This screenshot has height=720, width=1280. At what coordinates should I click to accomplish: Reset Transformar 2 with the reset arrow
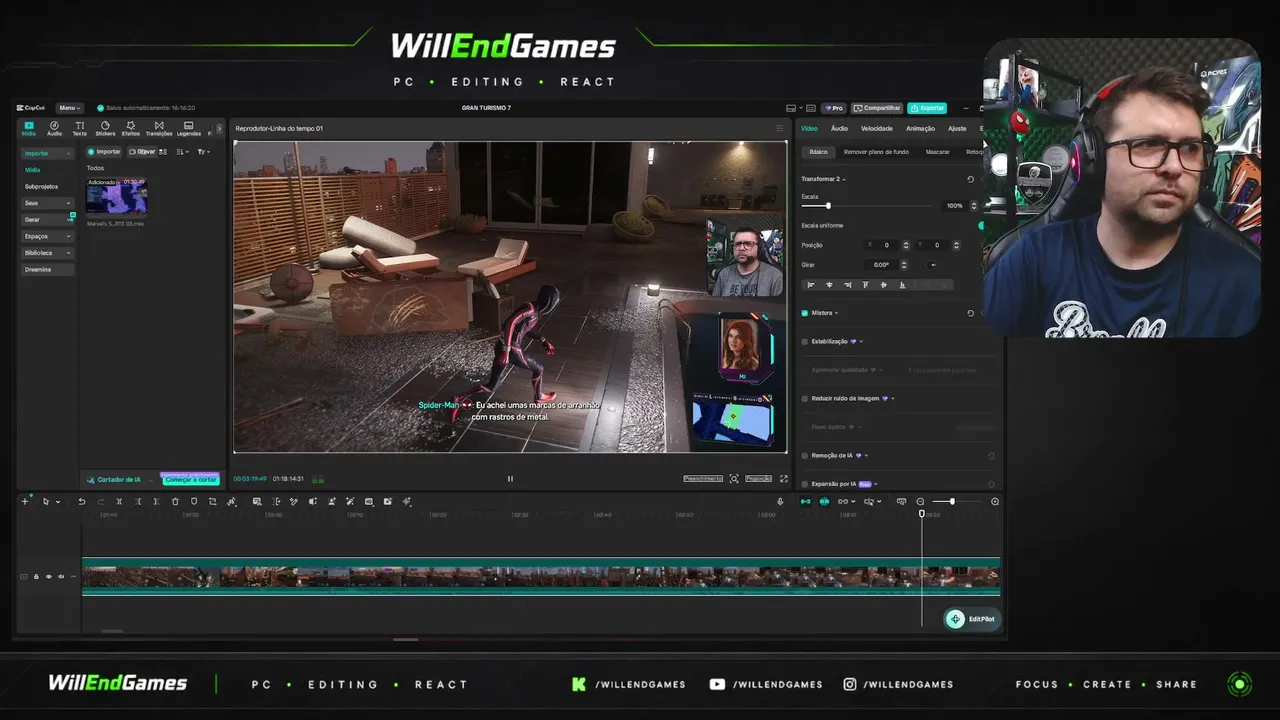(x=970, y=179)
